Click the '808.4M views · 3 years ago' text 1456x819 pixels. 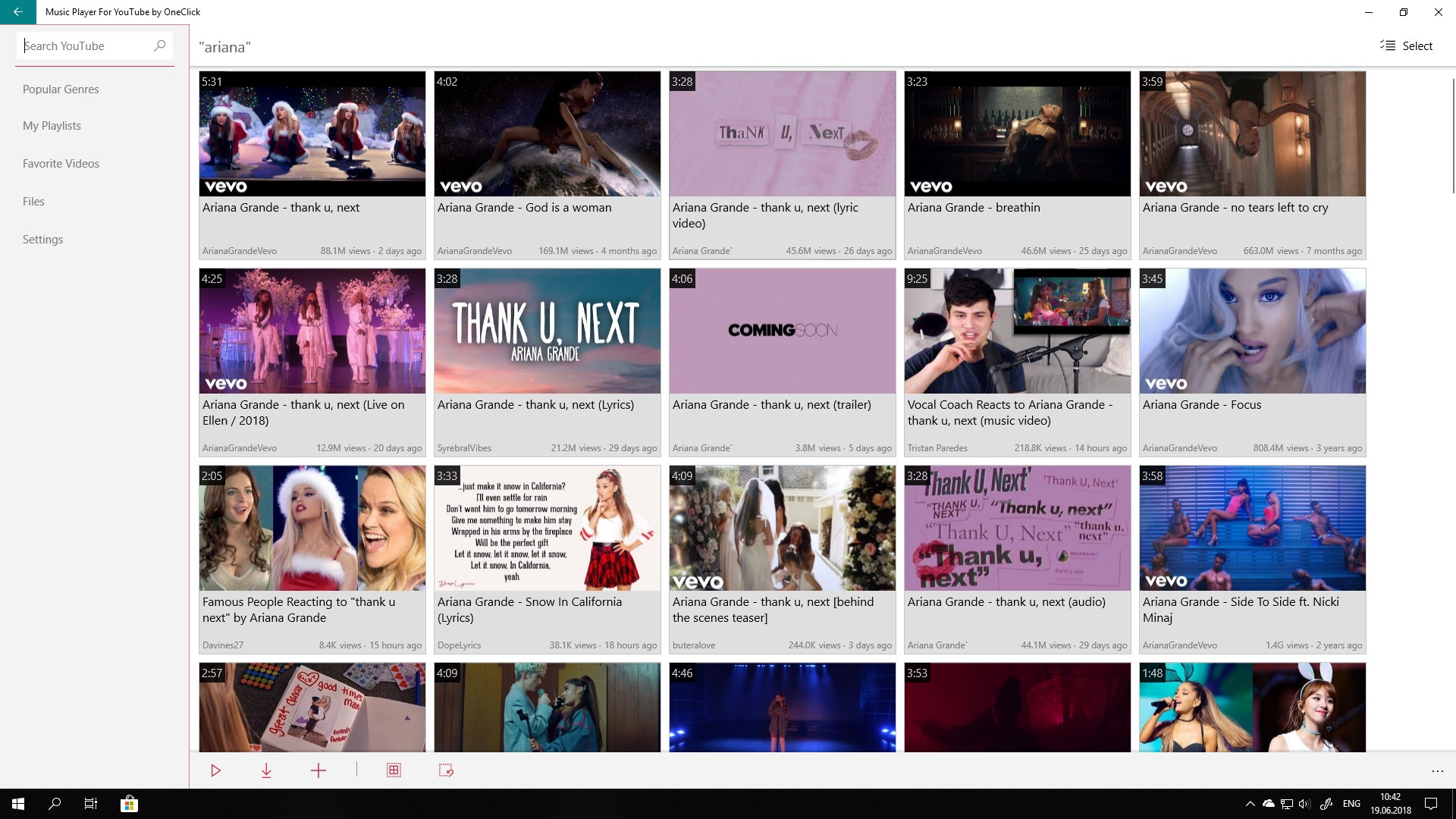(1307, 448)
